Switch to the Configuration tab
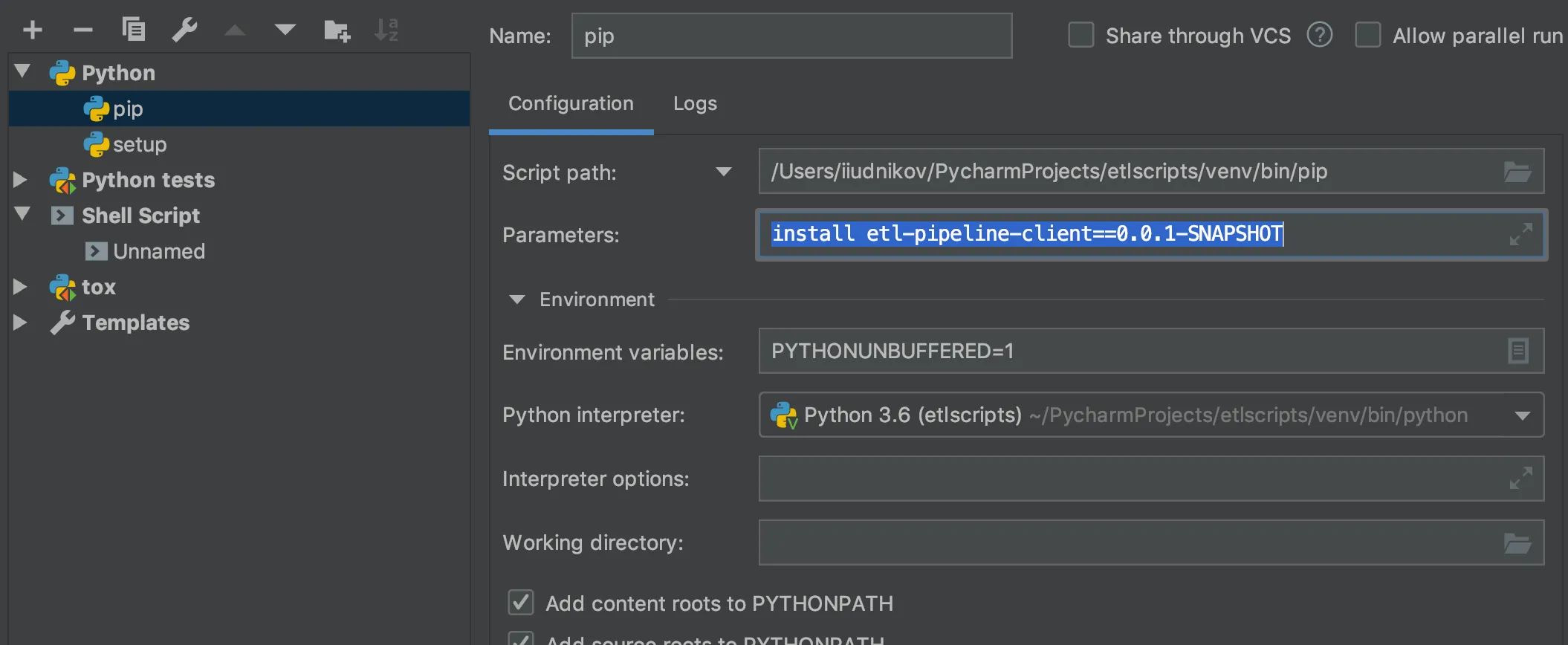 pyautogui.click(x=571, y=103)
